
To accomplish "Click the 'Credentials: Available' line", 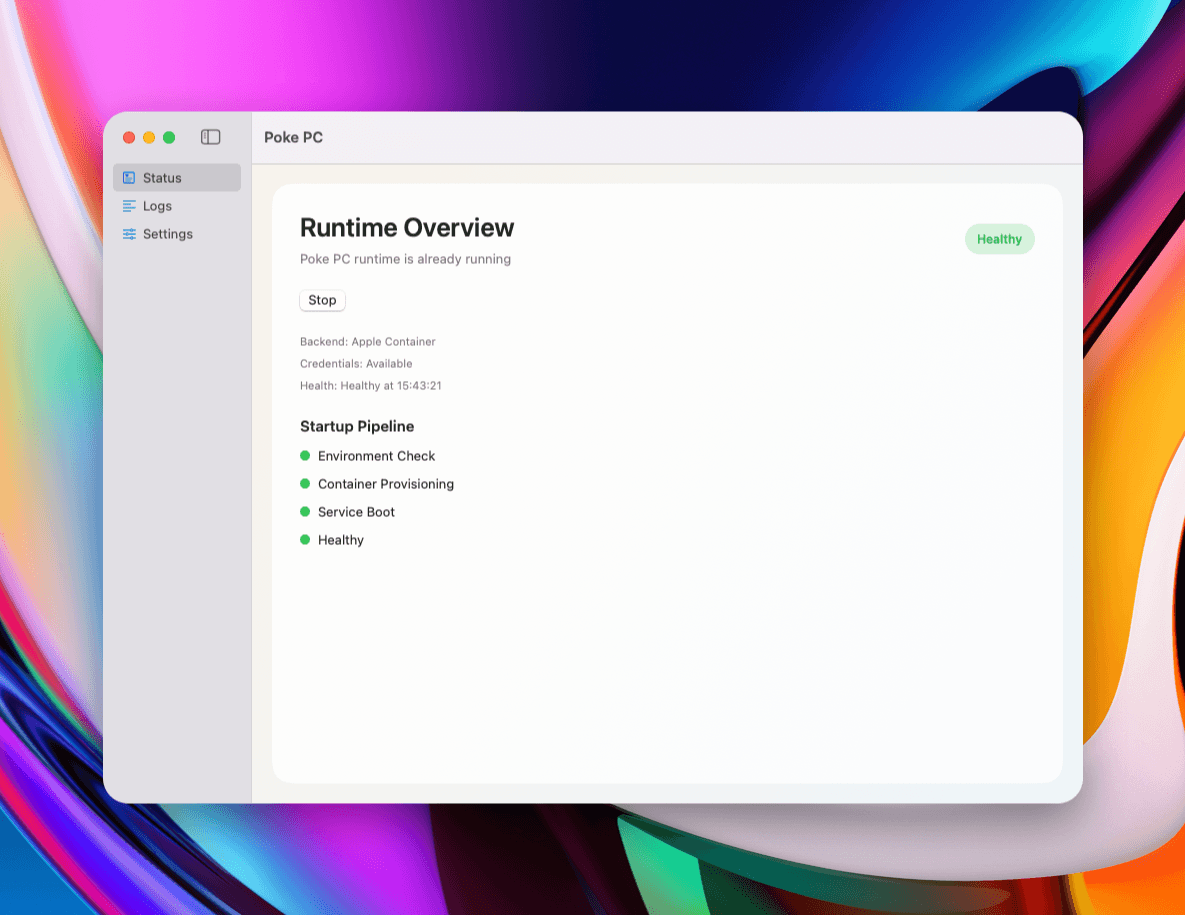I will tap(356, 363).
